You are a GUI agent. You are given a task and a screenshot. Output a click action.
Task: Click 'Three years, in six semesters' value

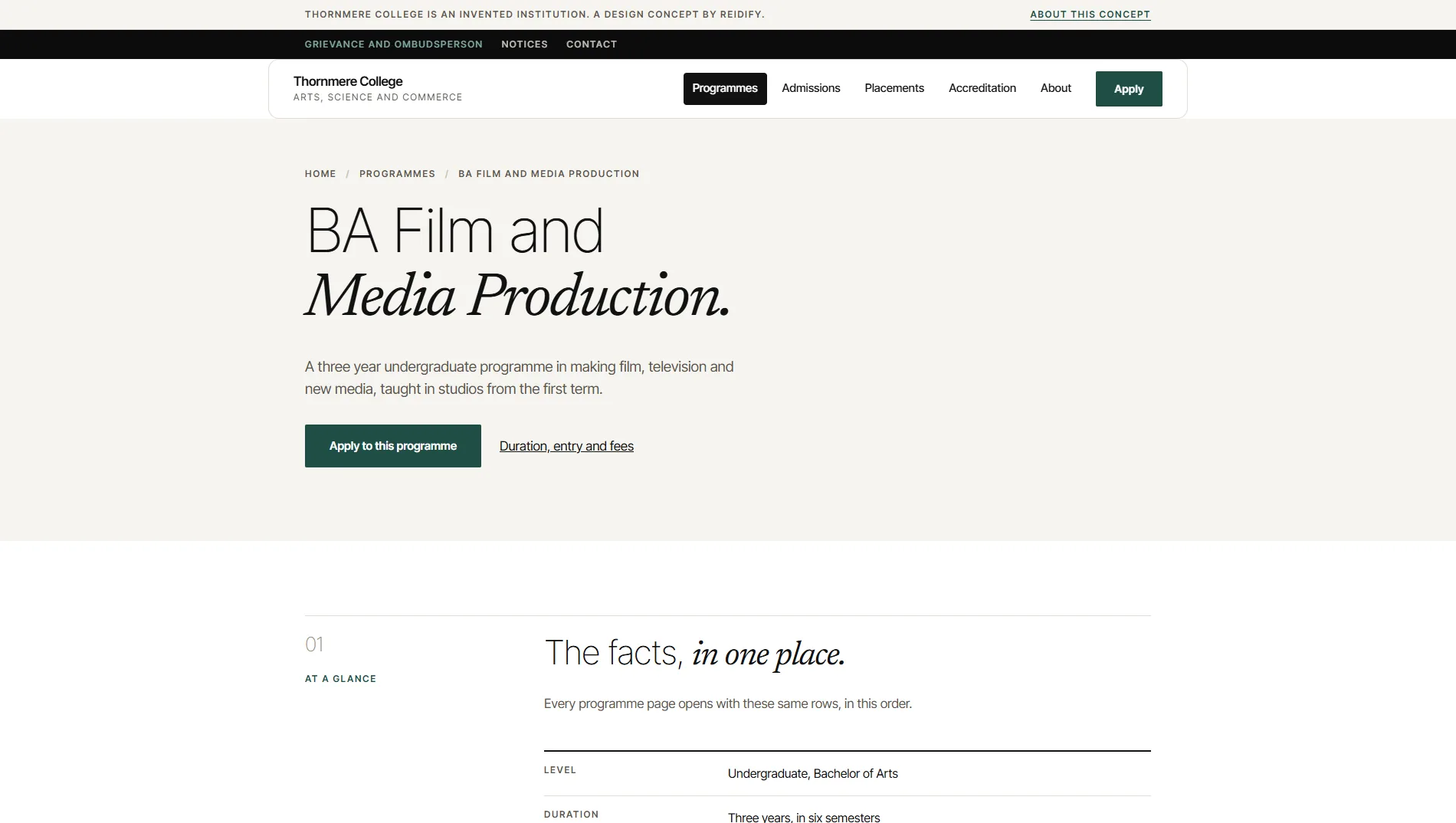[x=804, y=817]
